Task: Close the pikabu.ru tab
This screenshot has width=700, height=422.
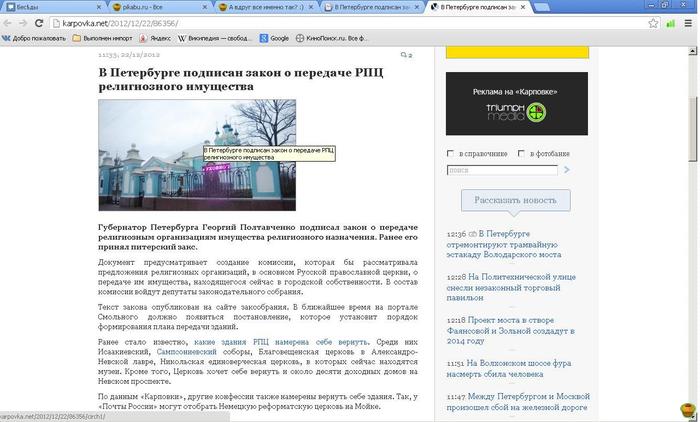Action: coord(205,7)
